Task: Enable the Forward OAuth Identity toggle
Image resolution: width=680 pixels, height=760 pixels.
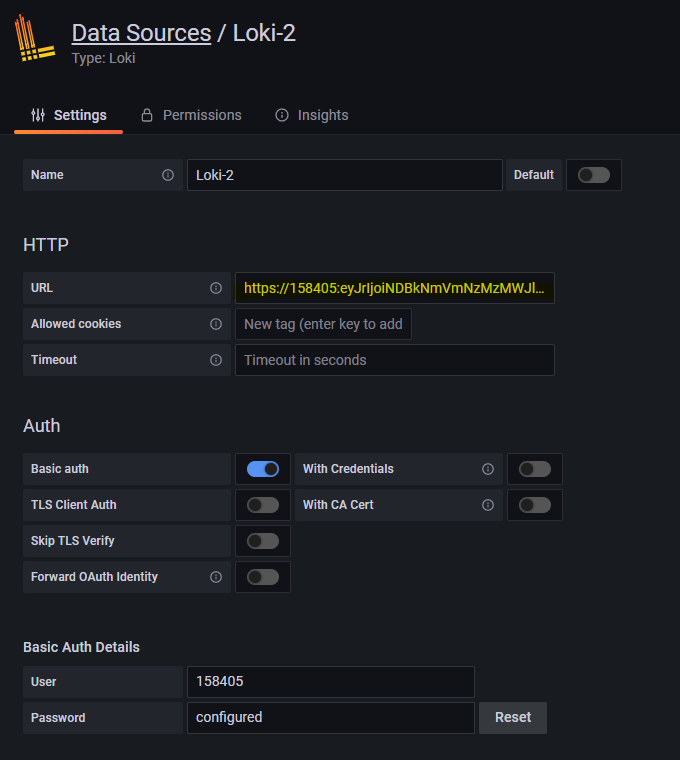Action: point(263,577)
